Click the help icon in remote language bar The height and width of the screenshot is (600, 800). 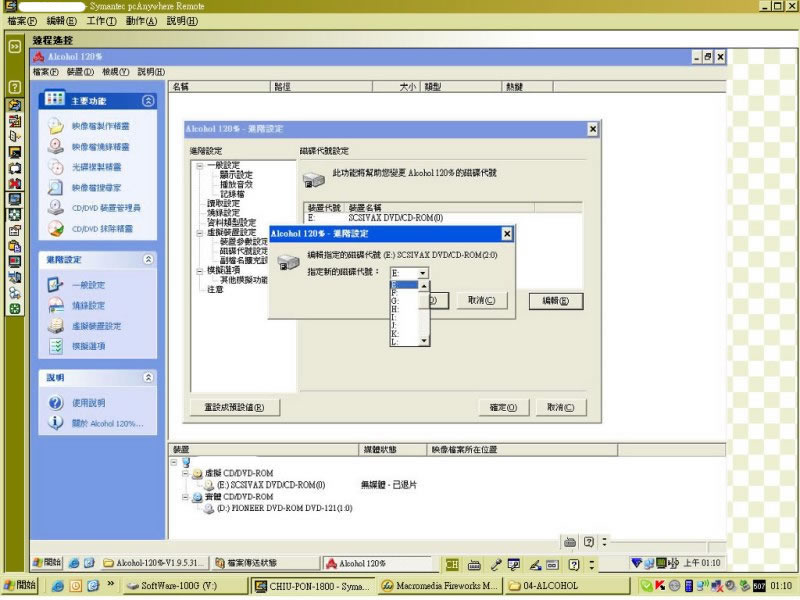574,565
